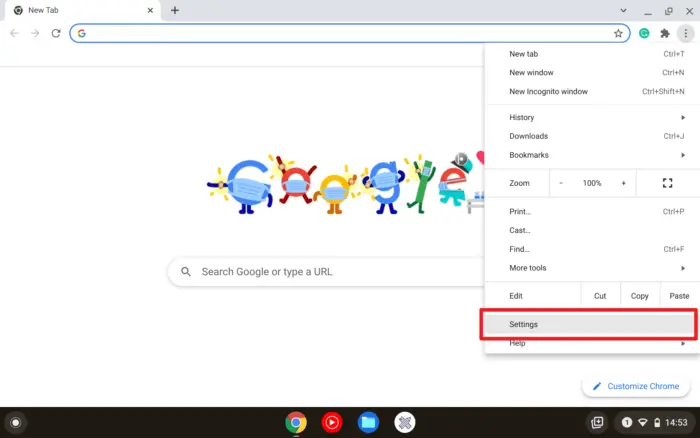Image resolution: width=700 pixels, height=438 pixels.
Task: Enter fullscreen via the fullscreen icon
Action: click(x=667, y=183)
